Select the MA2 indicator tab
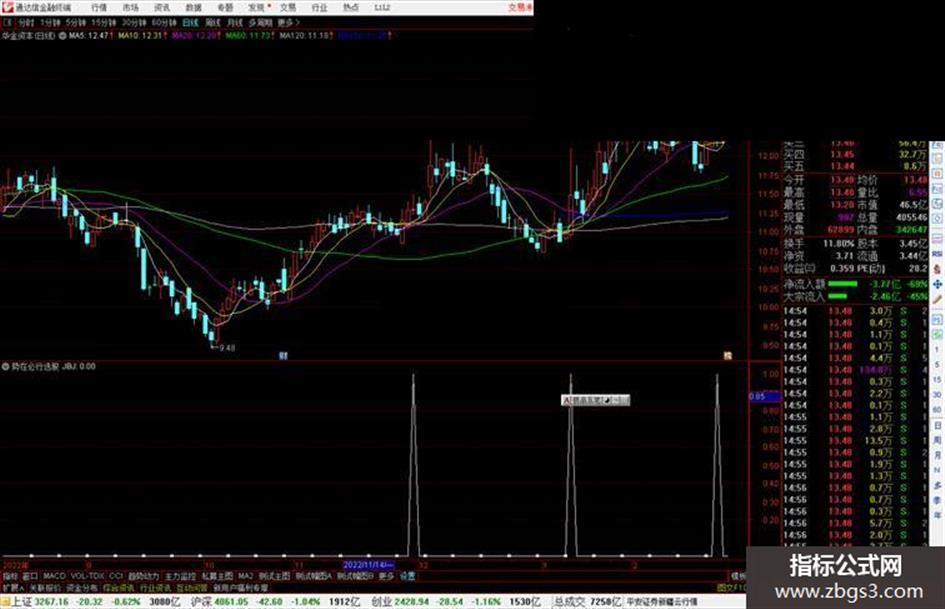The width and height of the screenshot is (945, 609). click(245, 576)
